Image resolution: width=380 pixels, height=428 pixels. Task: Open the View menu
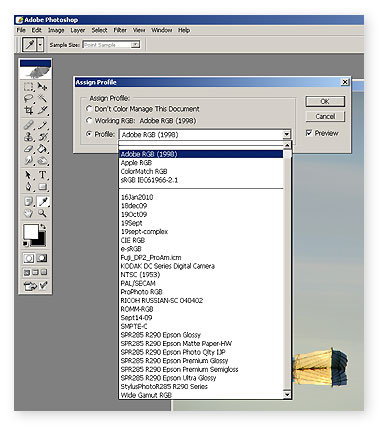pos(139,30)
